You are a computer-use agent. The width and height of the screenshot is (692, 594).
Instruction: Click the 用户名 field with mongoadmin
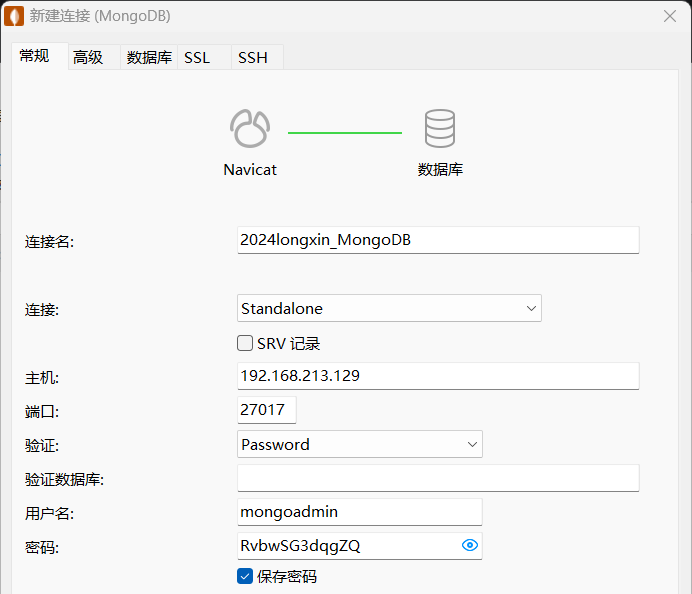coord(360,512)
